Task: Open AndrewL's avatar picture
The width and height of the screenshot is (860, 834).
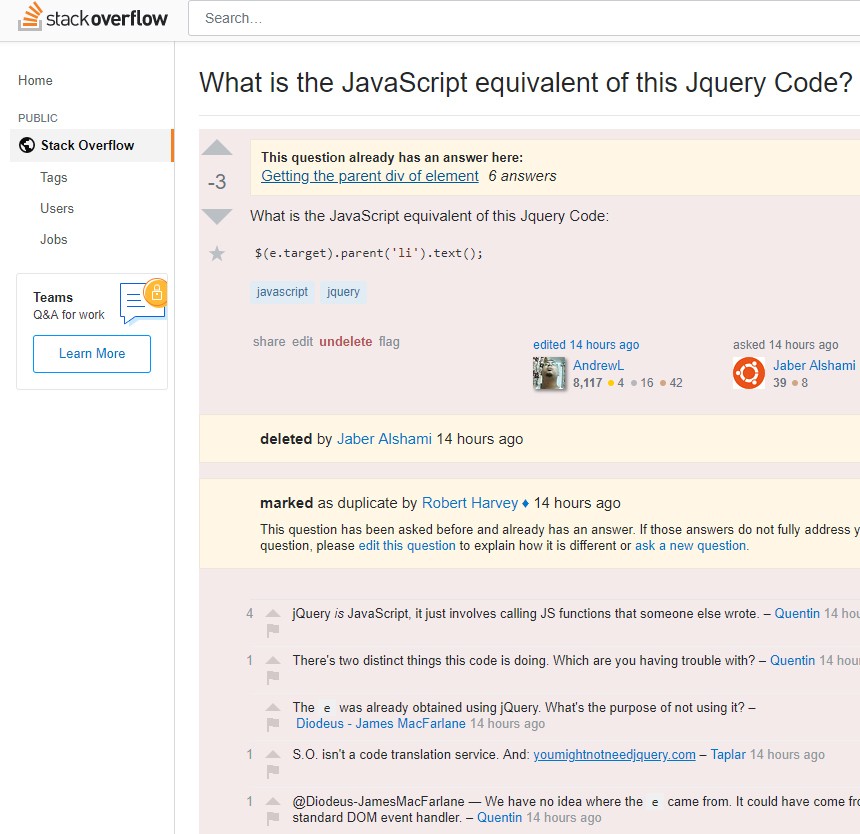Action: (x=549, y=373)
